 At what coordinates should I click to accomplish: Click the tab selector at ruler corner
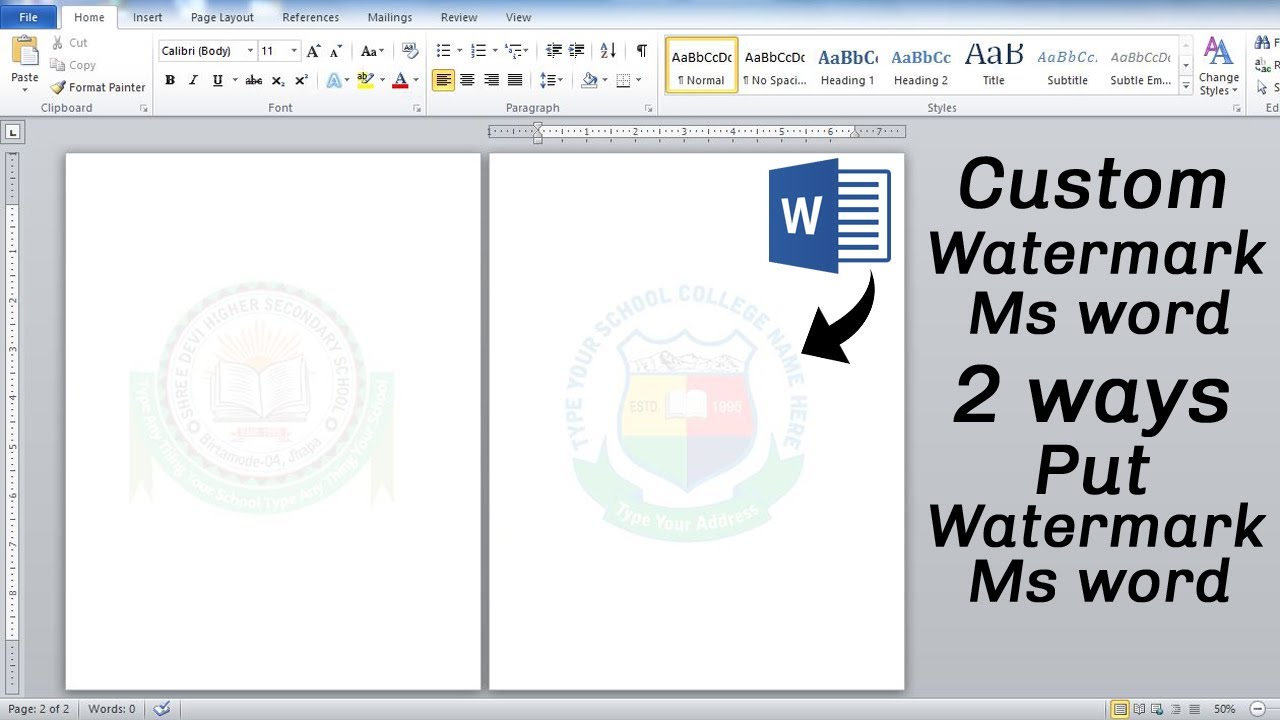[13, 131]
